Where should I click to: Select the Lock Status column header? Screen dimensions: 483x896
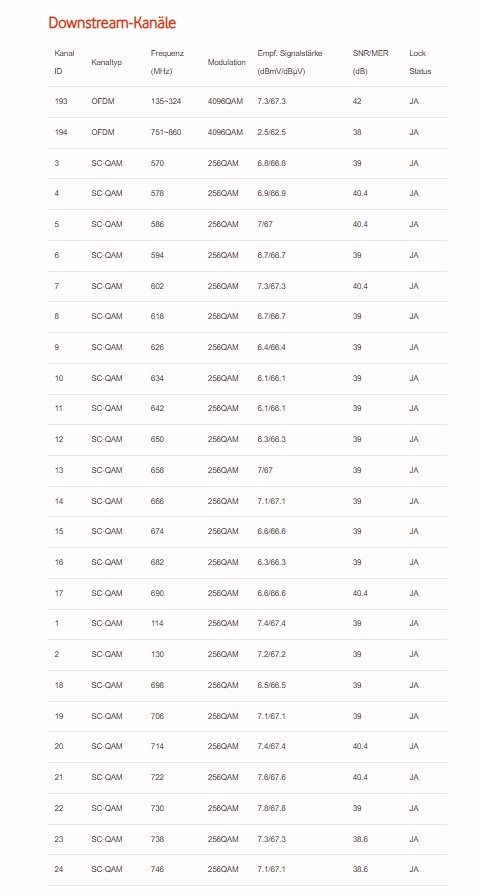pyautogui.click(x=420, y=62)
